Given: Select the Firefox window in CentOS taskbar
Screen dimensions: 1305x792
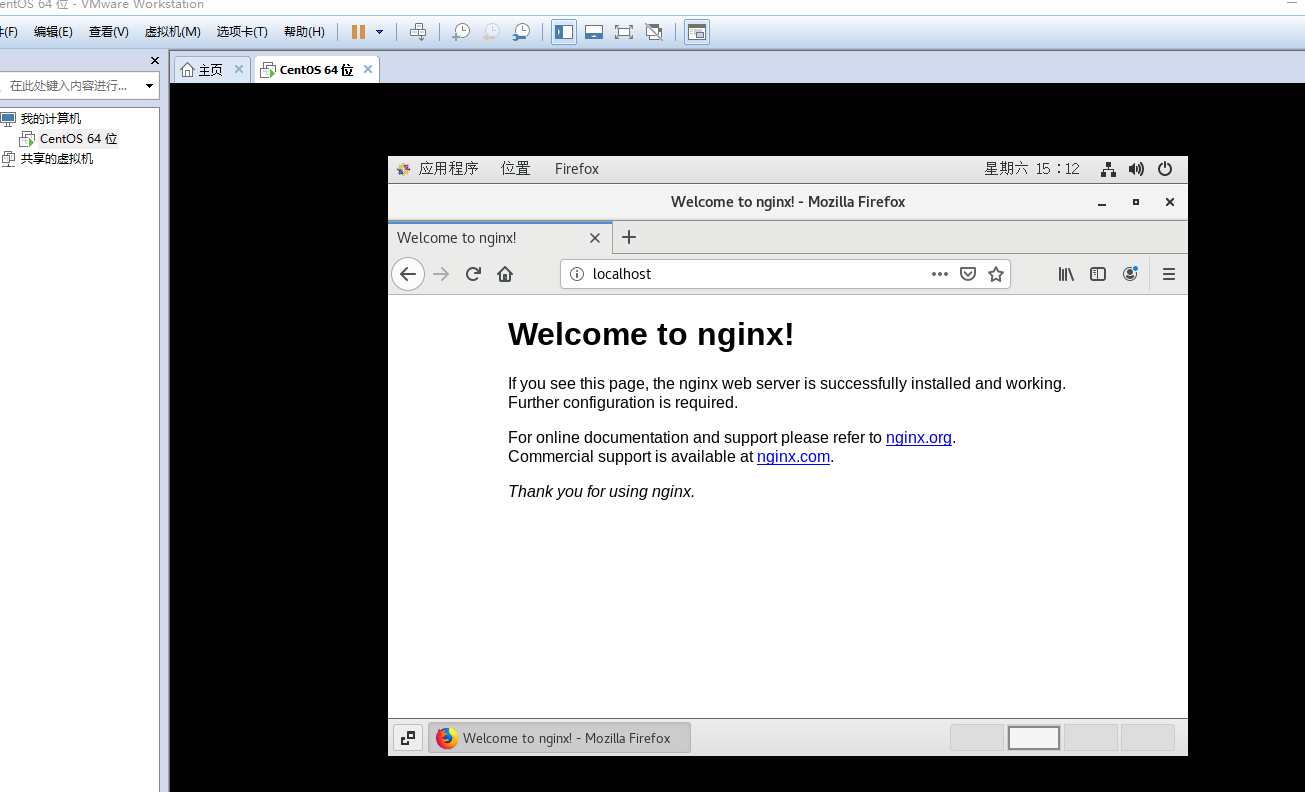Looking at the screenshot, I should [x=560, y=738].
